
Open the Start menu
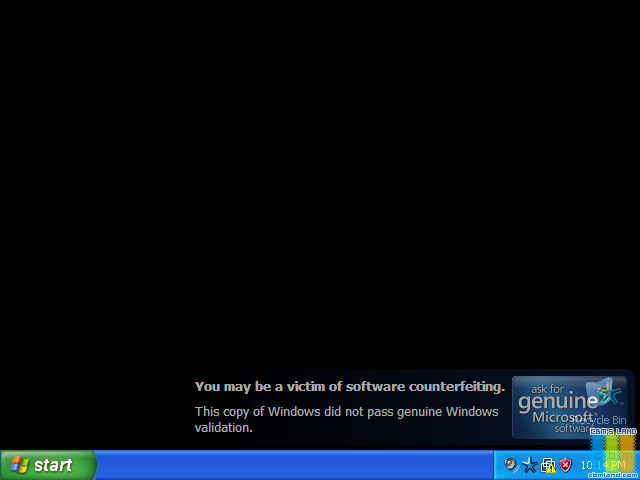(x=48, y=465)
